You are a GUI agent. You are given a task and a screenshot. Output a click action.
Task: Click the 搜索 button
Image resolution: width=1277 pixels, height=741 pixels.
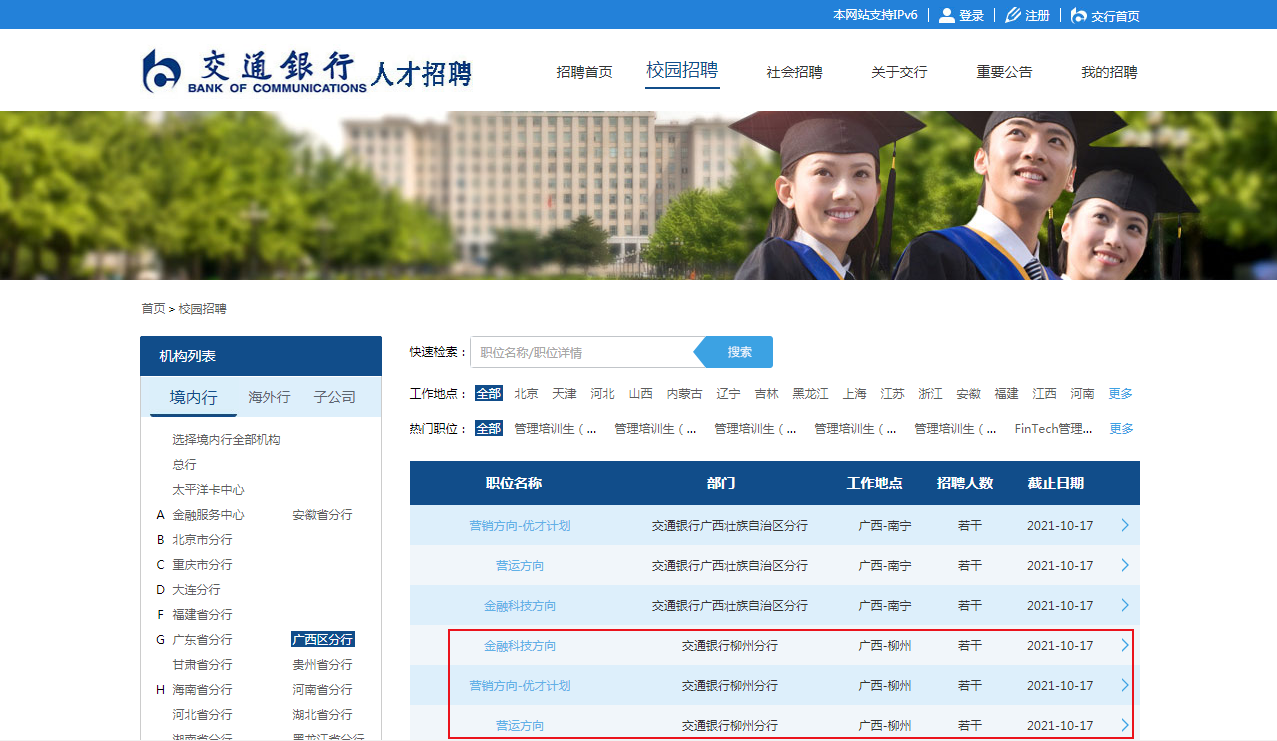pyautogui.click(x=739, y=352)
